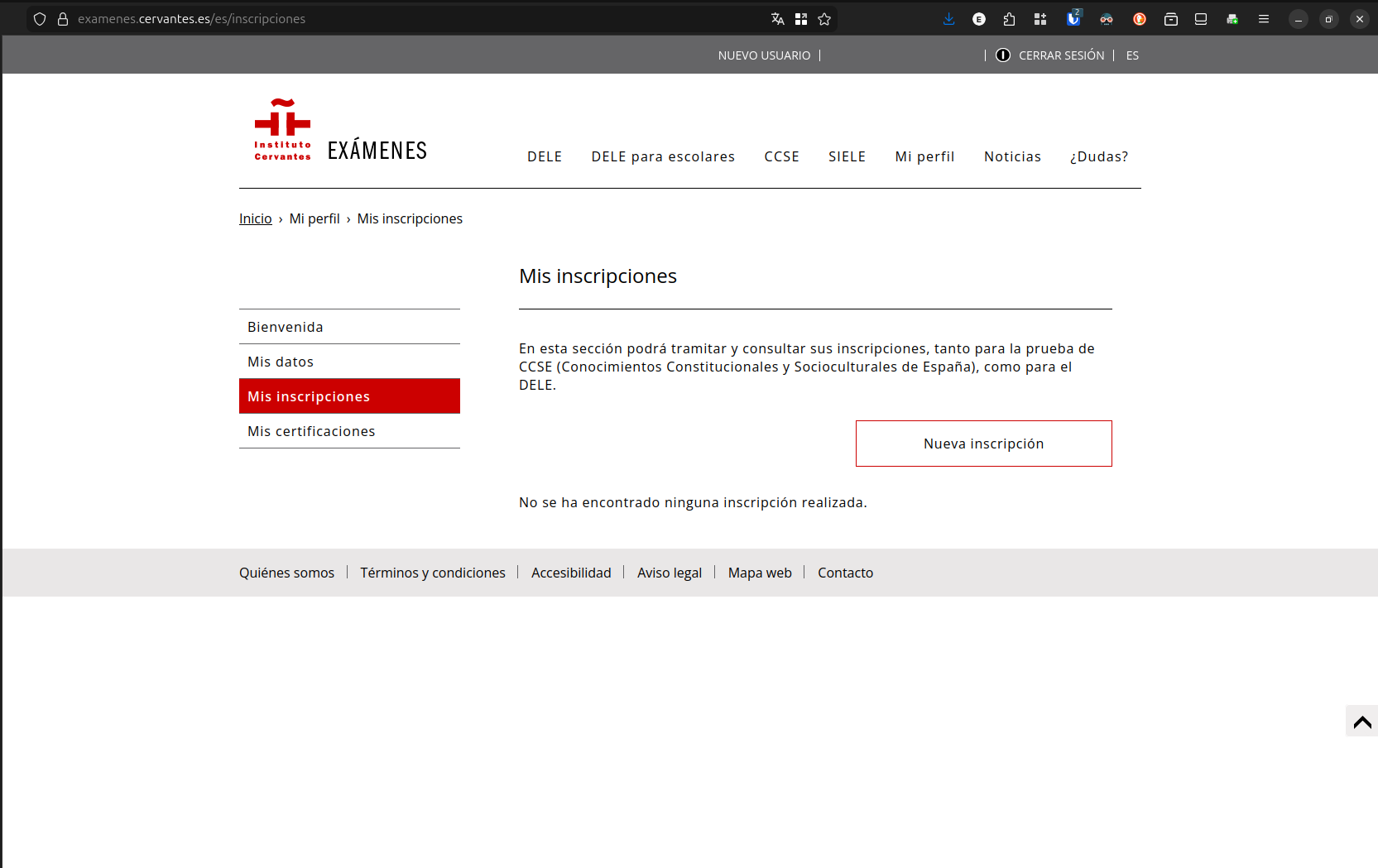Open the extensions puzzle-piece icon

tap(1009, 18)
